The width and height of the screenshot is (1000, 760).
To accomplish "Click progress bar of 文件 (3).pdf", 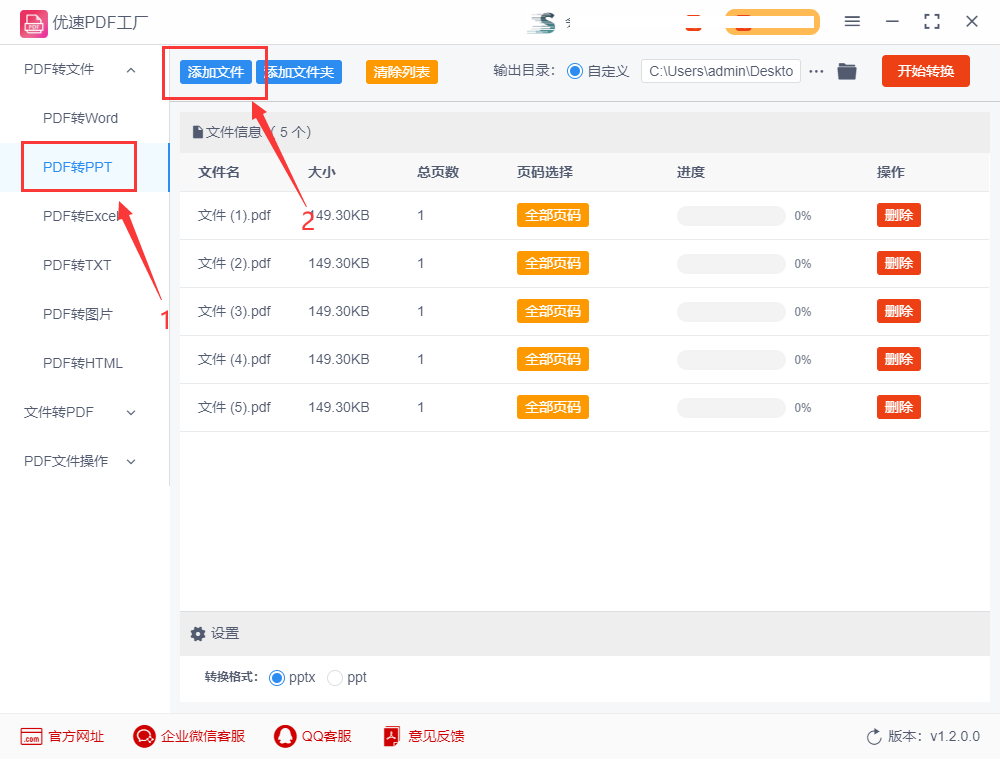I will [x=732, y=312].
